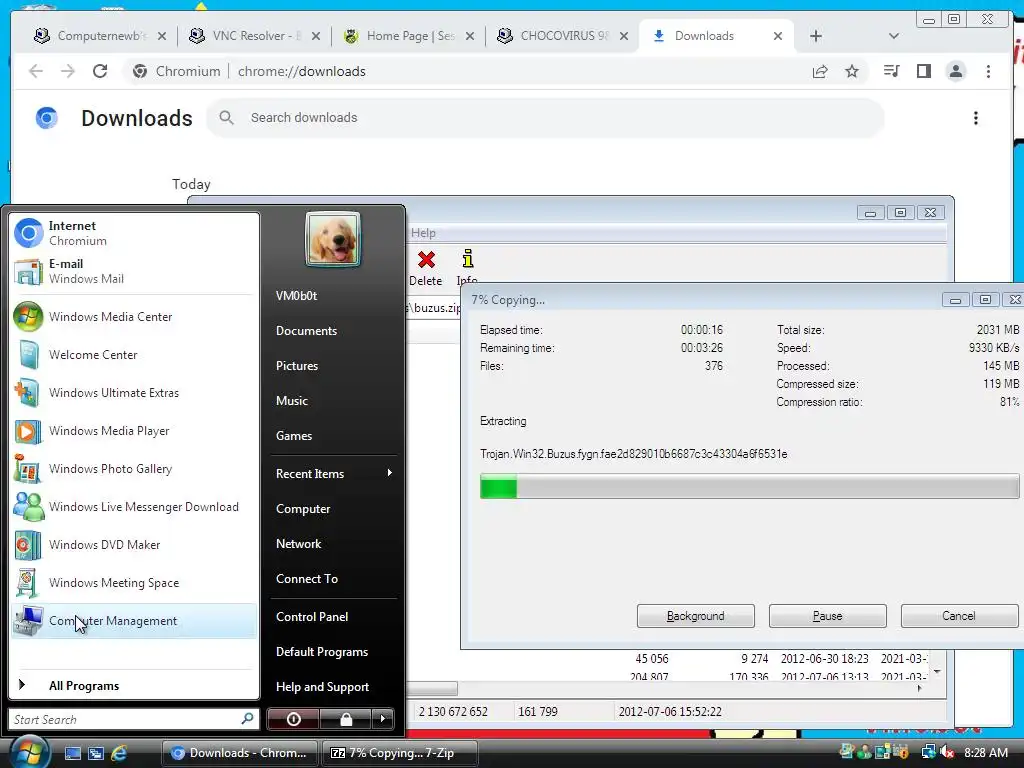The width and height of the screenshot is (1024, 768).
Task: Open Documents from Start menu
Action: pos(333,330)
